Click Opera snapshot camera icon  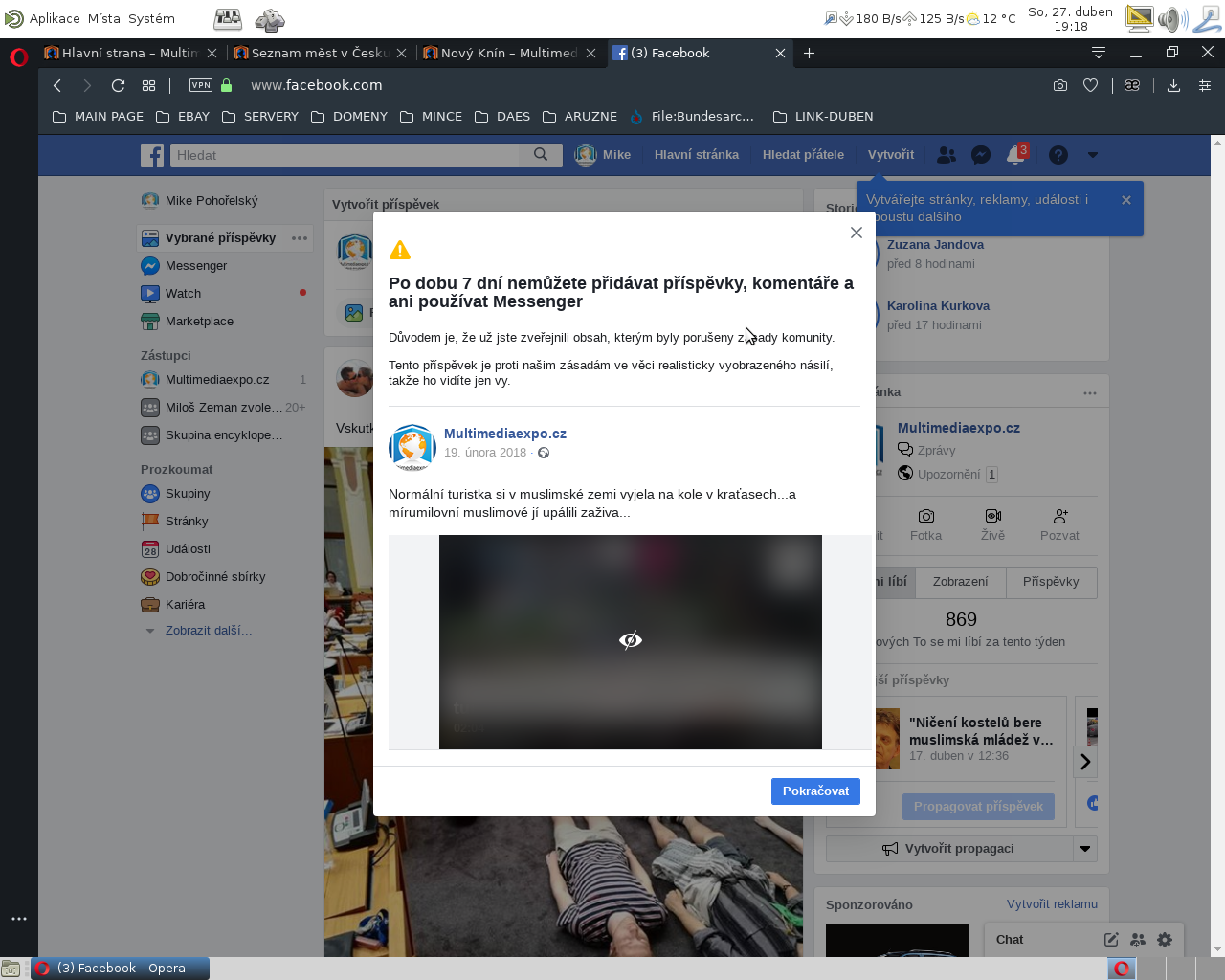click(x=1060, y=85)
